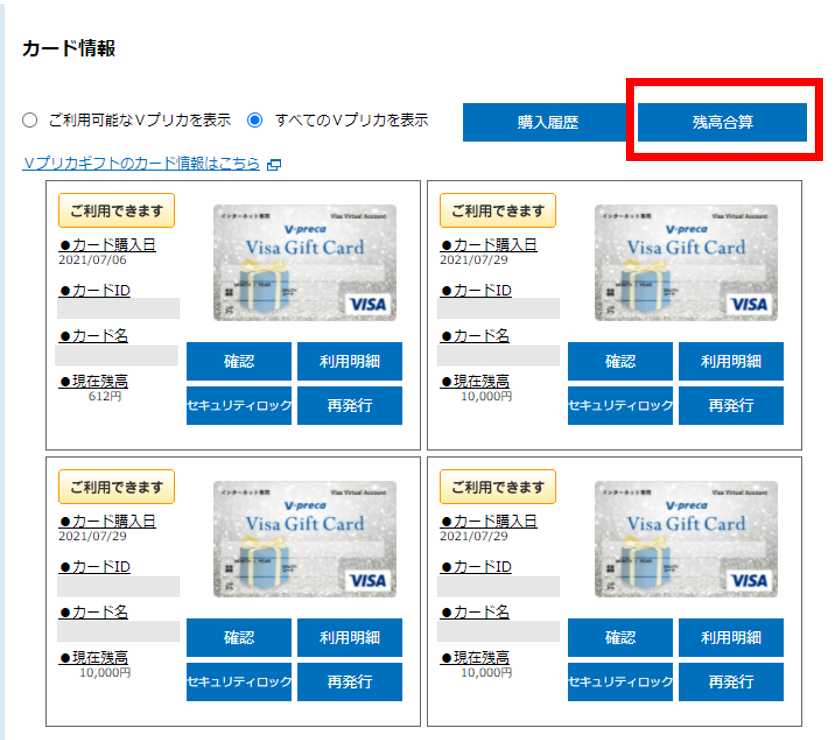Click the 612円 balance value
Image resolution: width=835 pixels, height=740 pixels.
point(105,396)
